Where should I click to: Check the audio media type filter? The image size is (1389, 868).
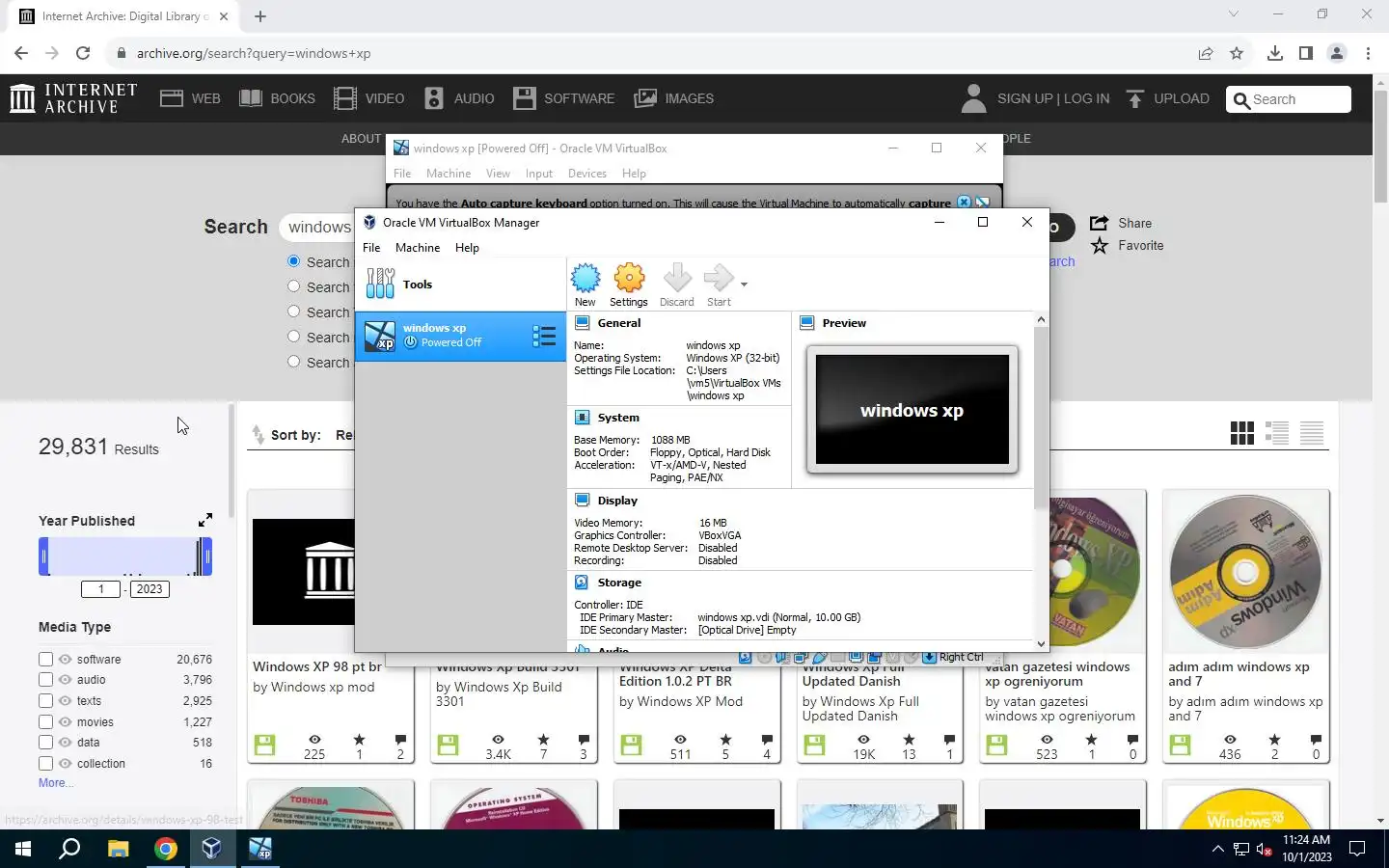[45, 680]
